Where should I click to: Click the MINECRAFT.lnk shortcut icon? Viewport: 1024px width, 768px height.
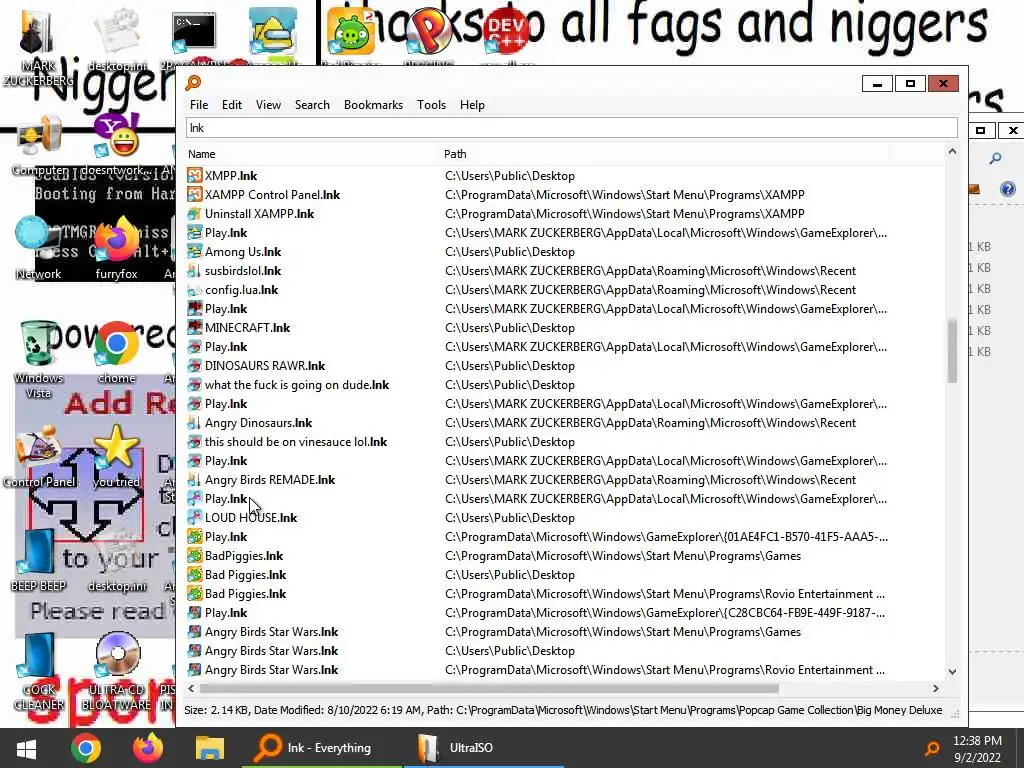click(x=194, y=328)
